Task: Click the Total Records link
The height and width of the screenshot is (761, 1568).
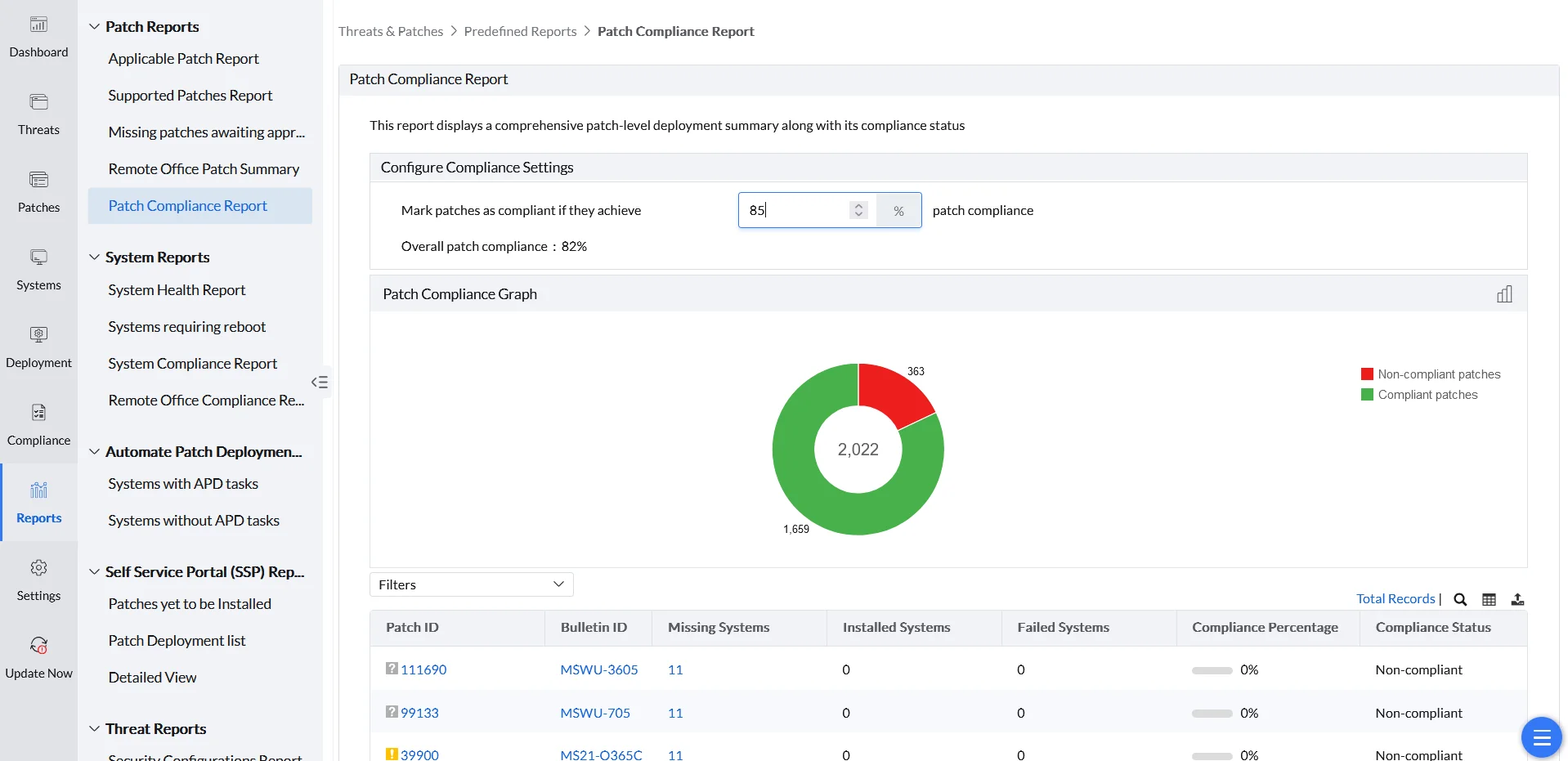Action: click(x=1396, y=598)
